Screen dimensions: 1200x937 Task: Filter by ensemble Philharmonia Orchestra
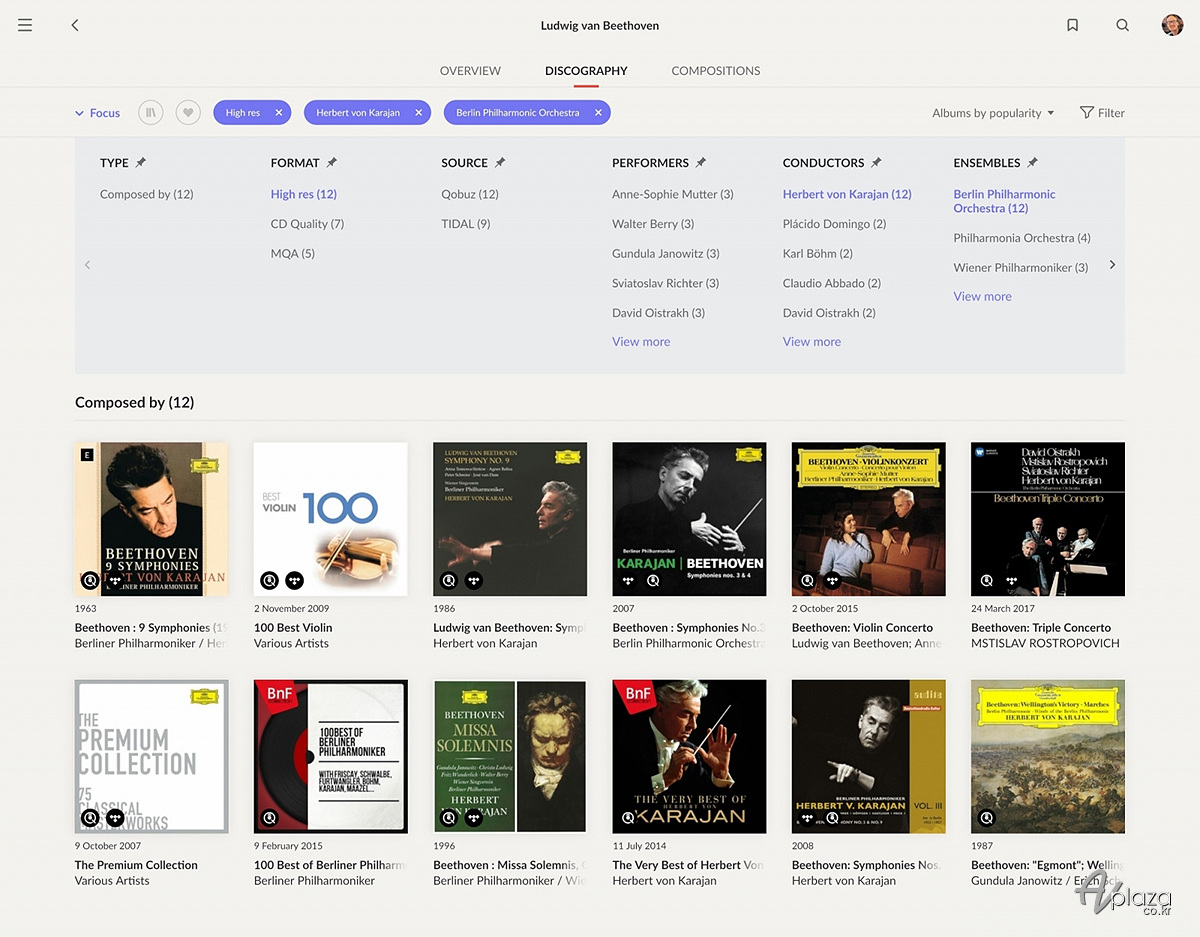[1022, 238]
